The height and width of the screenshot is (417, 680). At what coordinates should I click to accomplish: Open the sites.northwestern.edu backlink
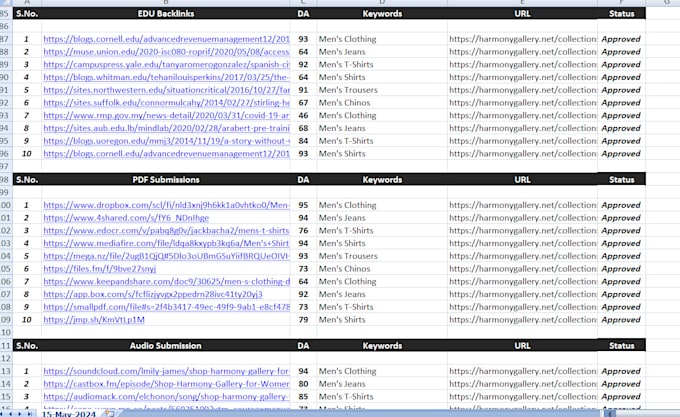point(166,90)
